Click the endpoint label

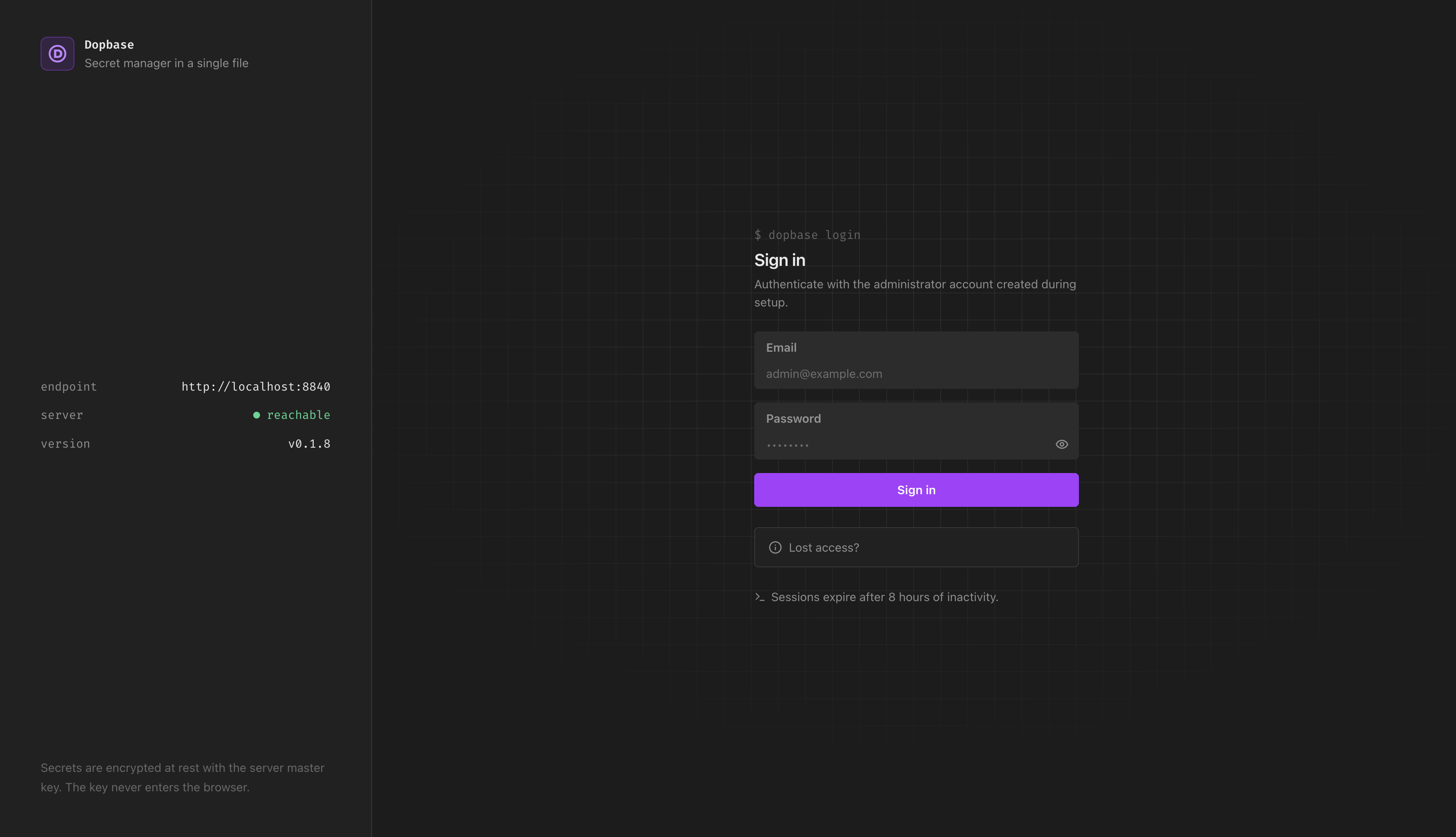pos(69,387)
